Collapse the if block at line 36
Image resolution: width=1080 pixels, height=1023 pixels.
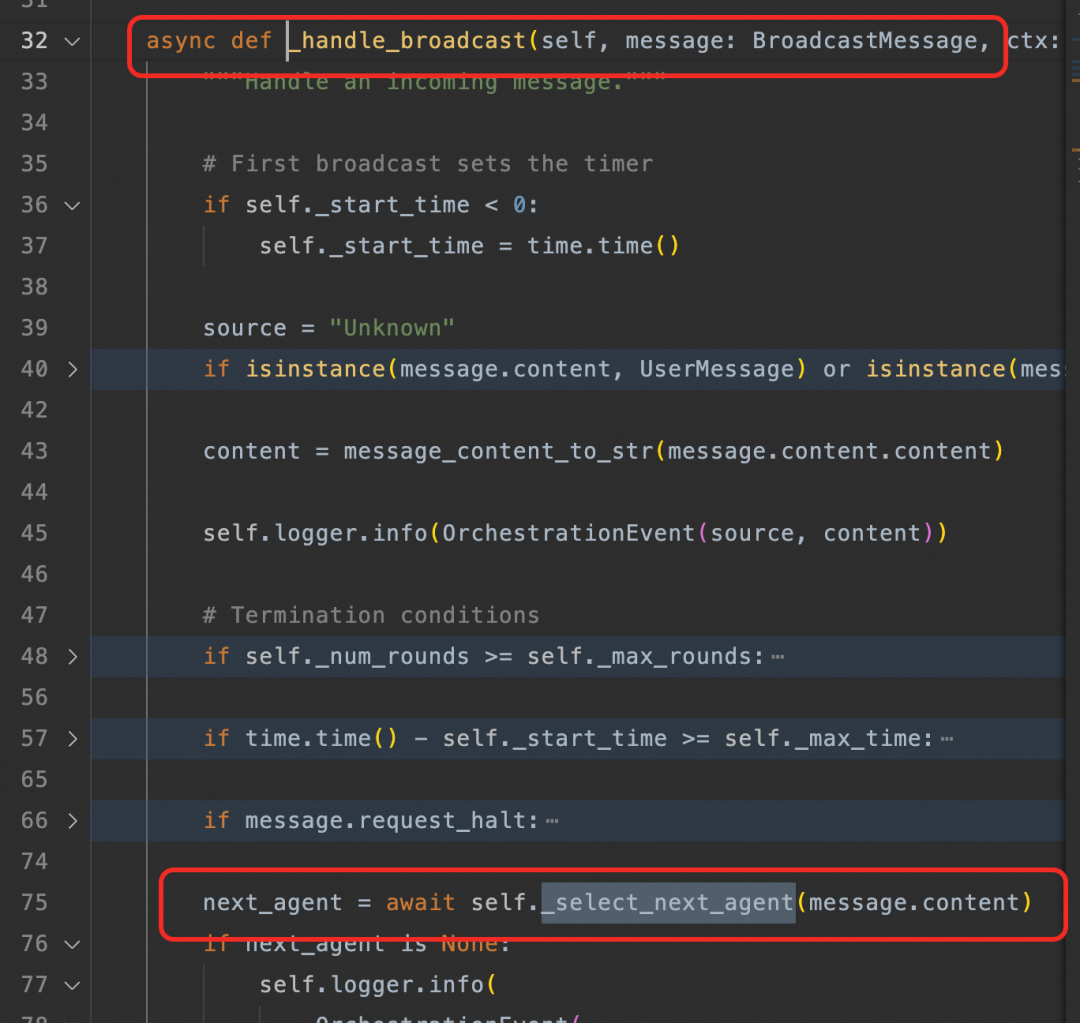click(x=72, y=205)
